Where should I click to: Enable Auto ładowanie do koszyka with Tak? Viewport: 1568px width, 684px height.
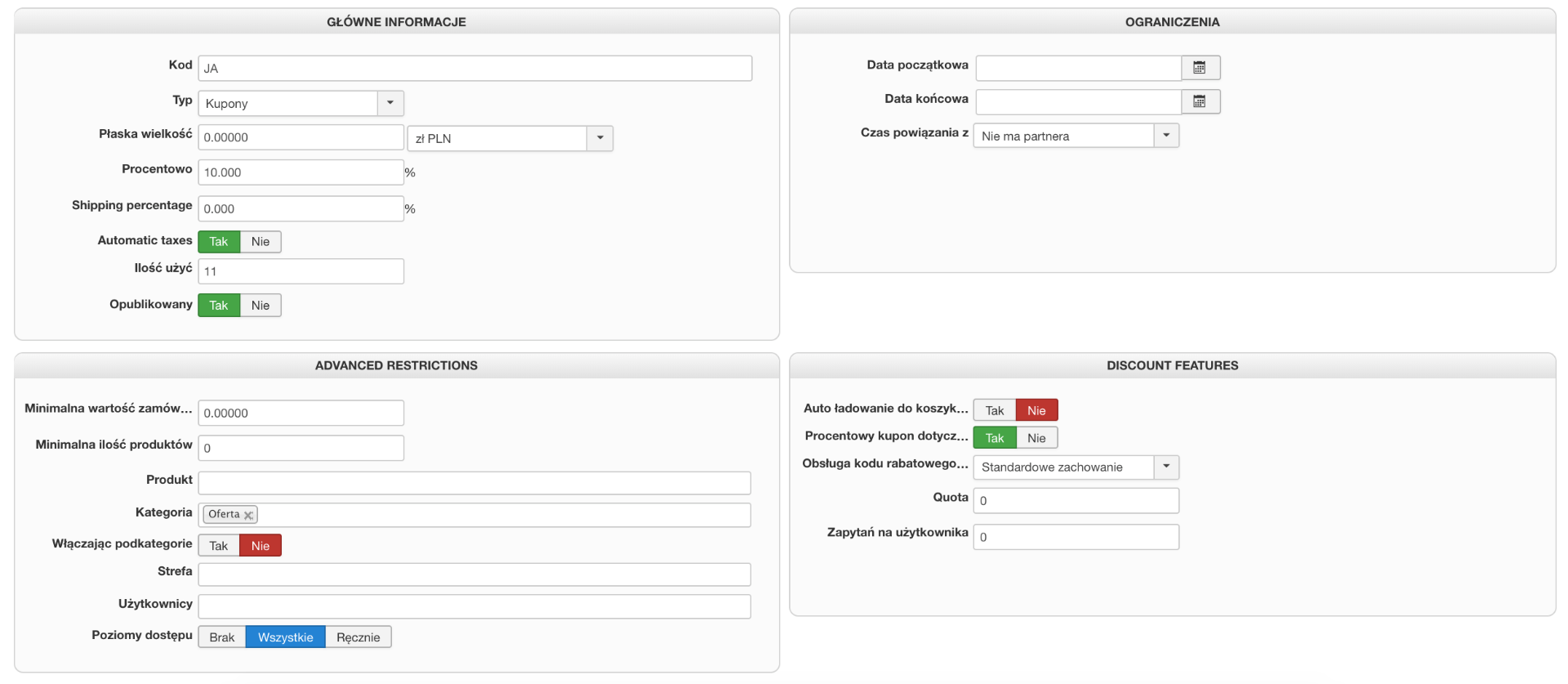pos(994,410)
